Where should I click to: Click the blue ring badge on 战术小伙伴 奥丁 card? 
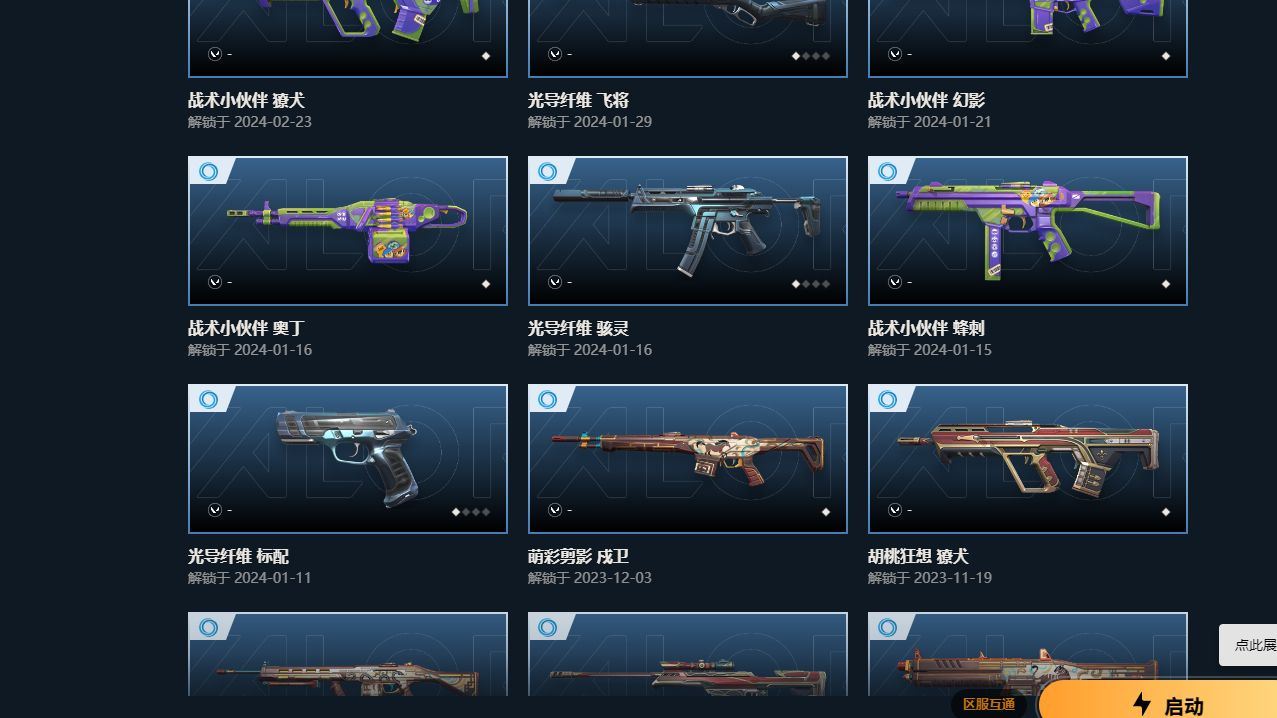tap(208, 172)
